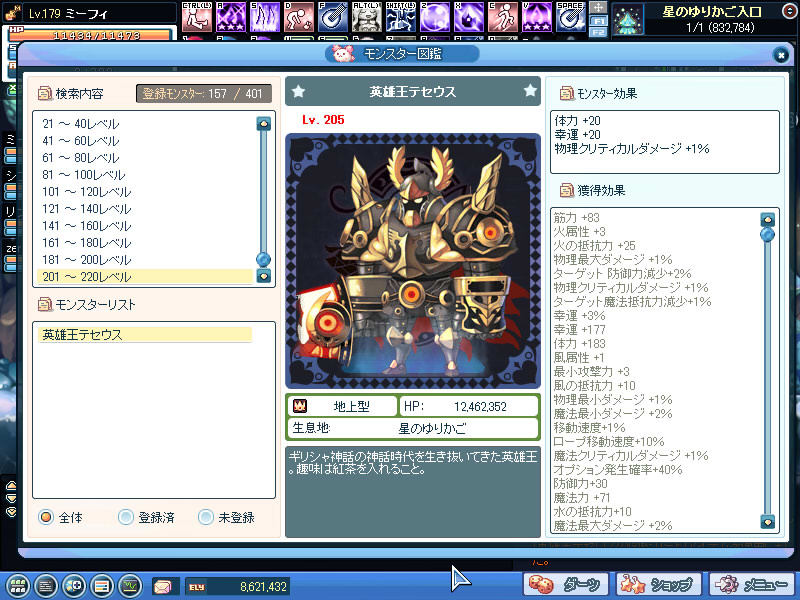
Task: Select the 登録済 radio button
Action: point(126,517)
